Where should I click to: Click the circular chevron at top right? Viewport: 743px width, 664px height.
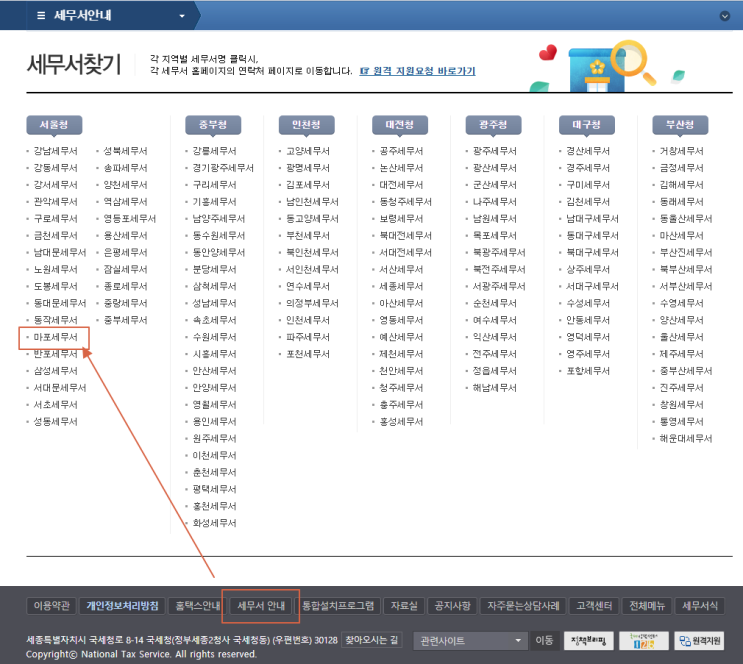point(725,16)
